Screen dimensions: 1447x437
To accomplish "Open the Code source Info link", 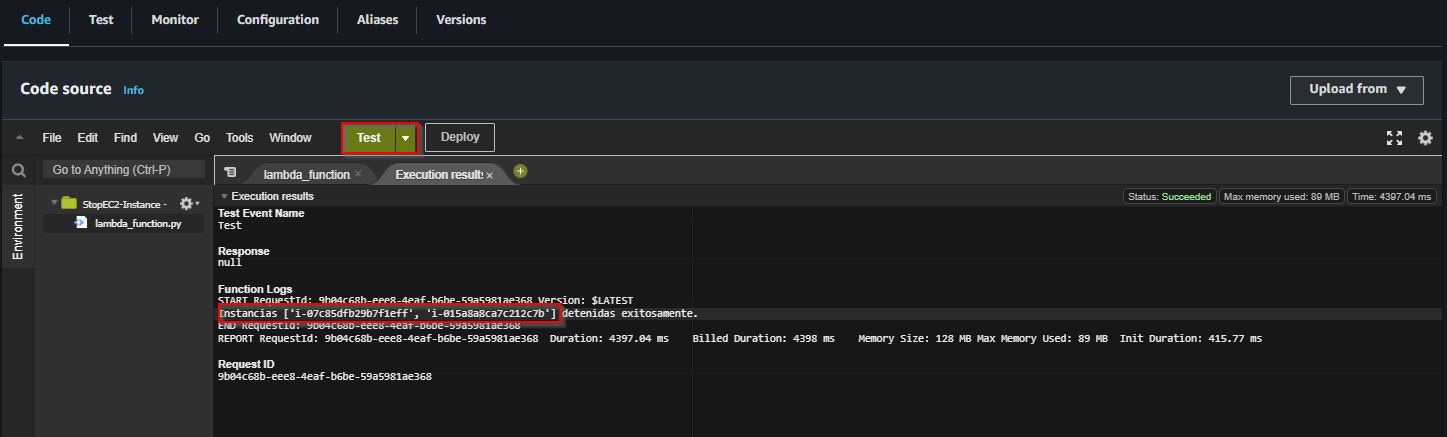I will (133, 90).
